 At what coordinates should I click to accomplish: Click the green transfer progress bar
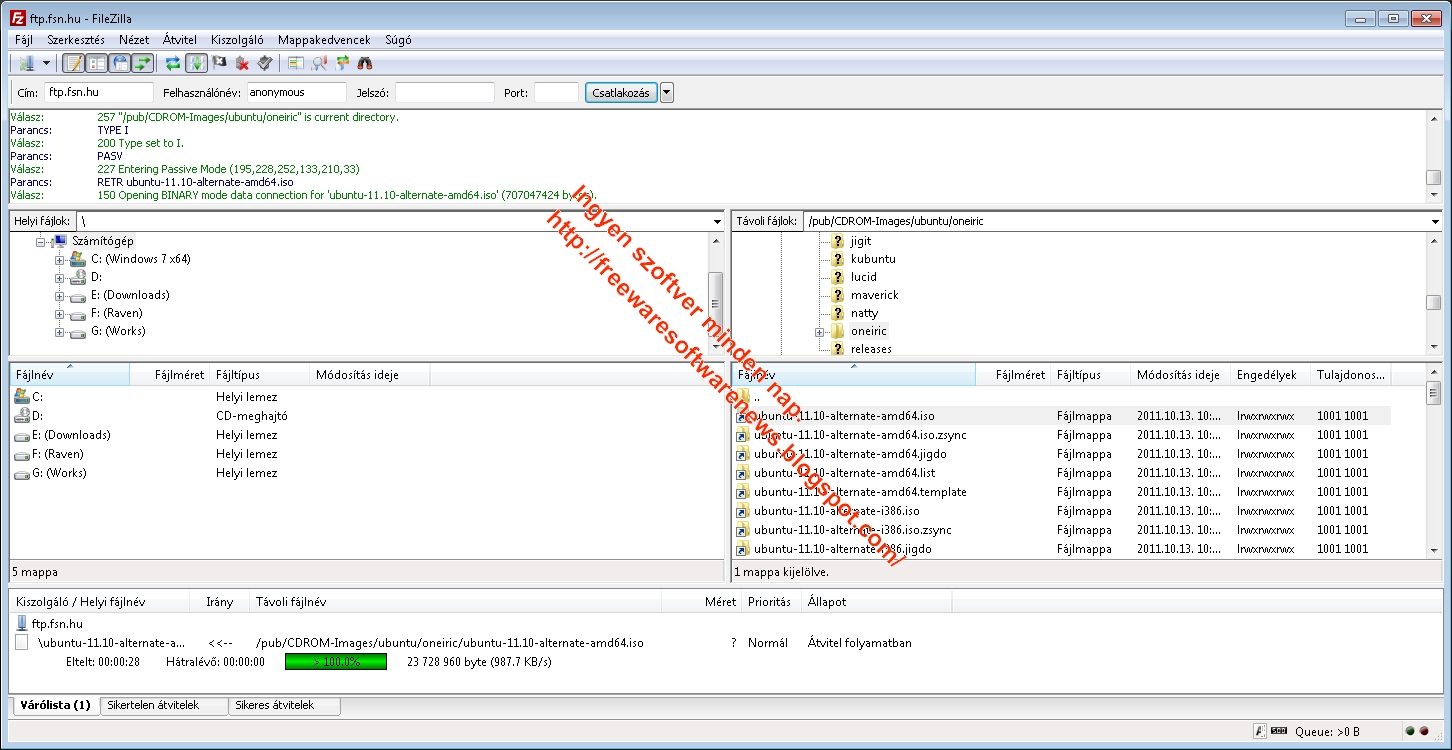(336, 661)
